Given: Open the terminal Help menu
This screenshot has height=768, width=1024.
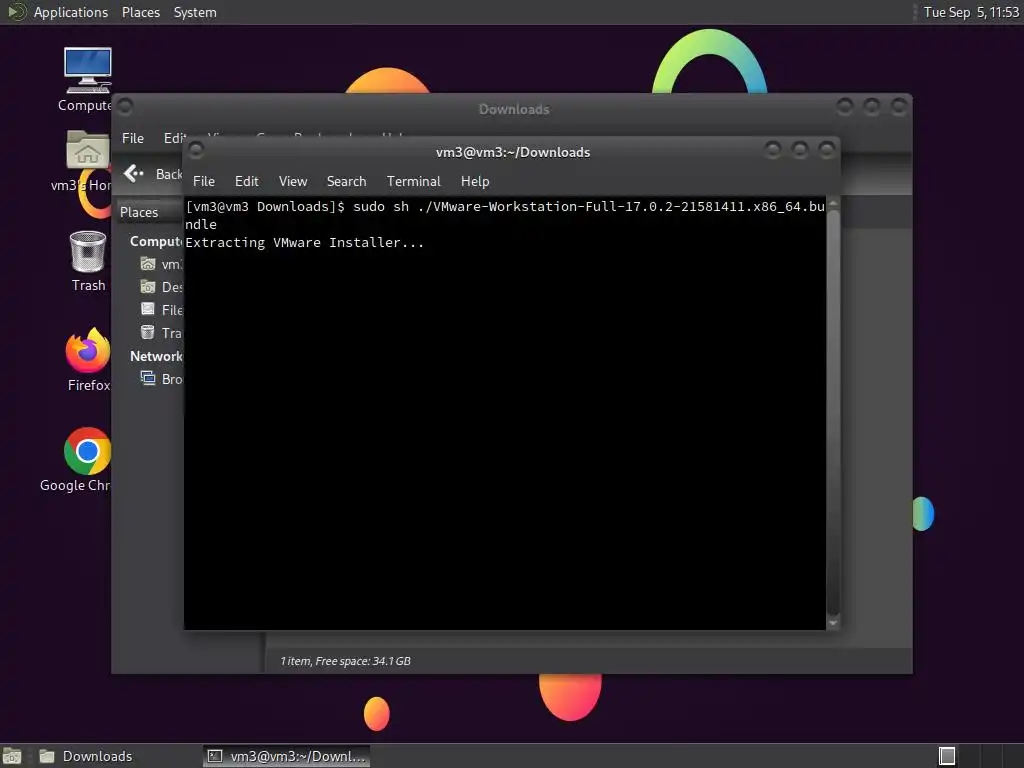Looking at the screenshot, I should click(475, 182).
